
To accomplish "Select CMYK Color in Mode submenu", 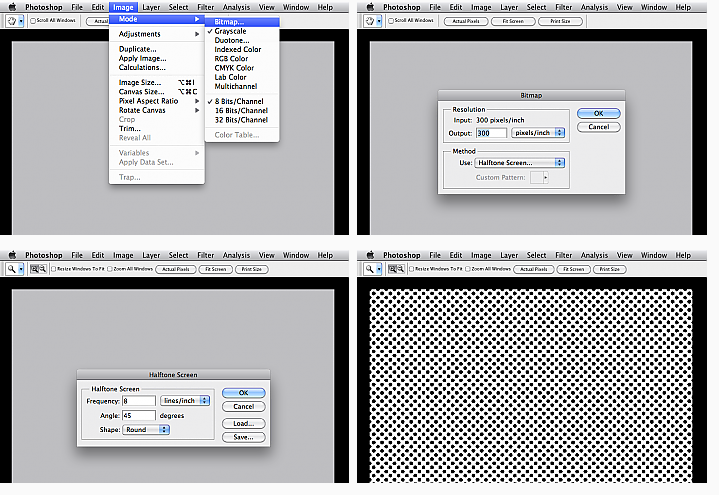I will (x=242, y=68).
